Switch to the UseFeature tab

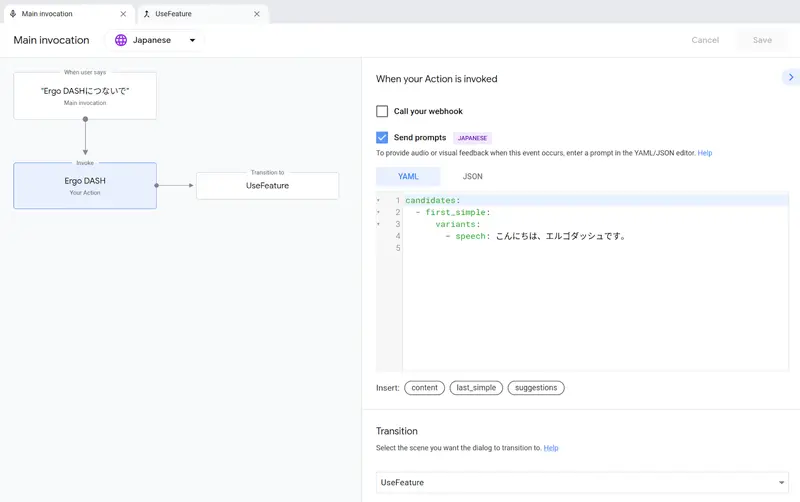tap(203, 14)
